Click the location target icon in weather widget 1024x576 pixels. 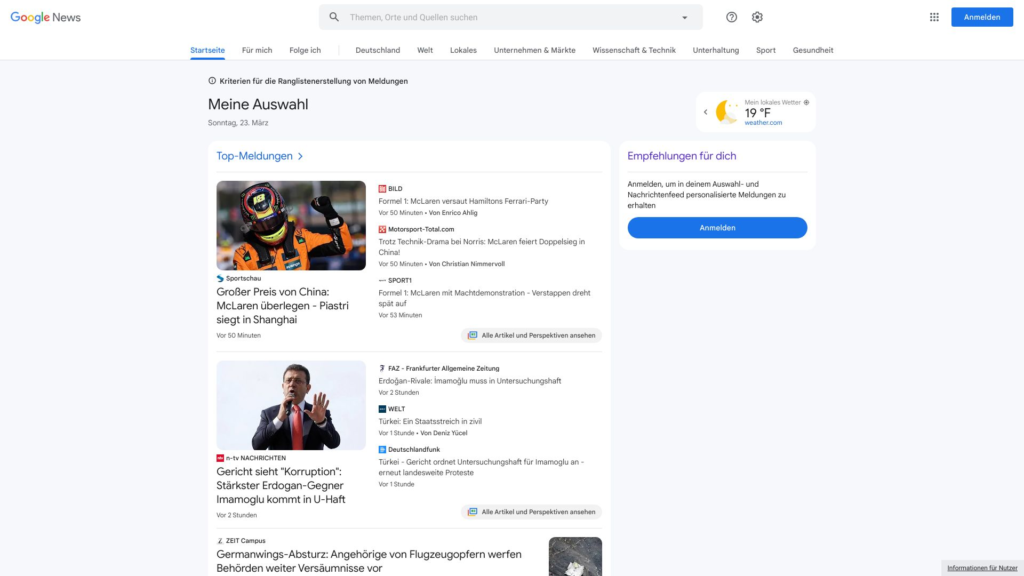click(x=806, y=103)
